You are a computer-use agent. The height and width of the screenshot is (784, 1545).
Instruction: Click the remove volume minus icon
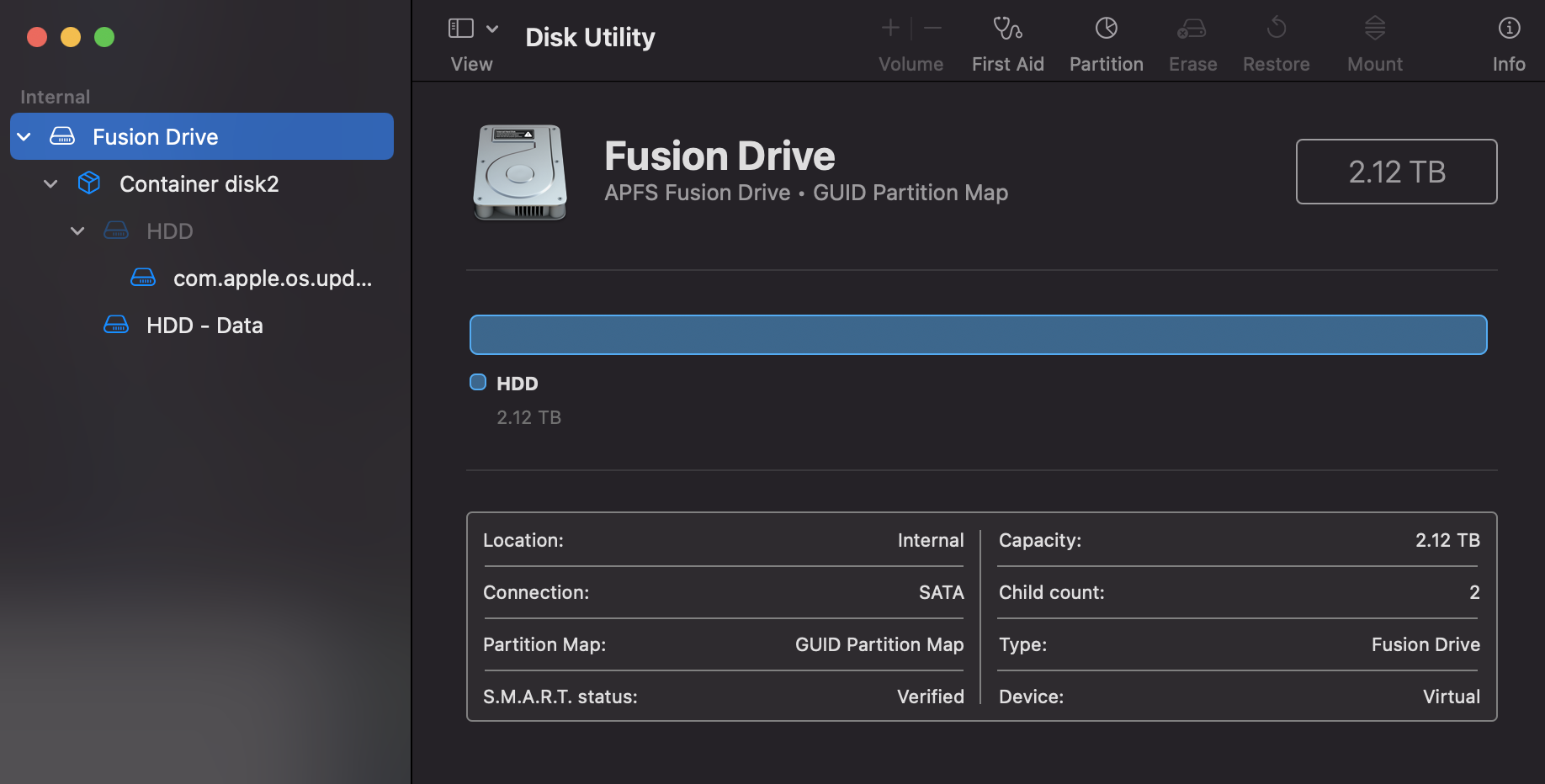(932, 29)
